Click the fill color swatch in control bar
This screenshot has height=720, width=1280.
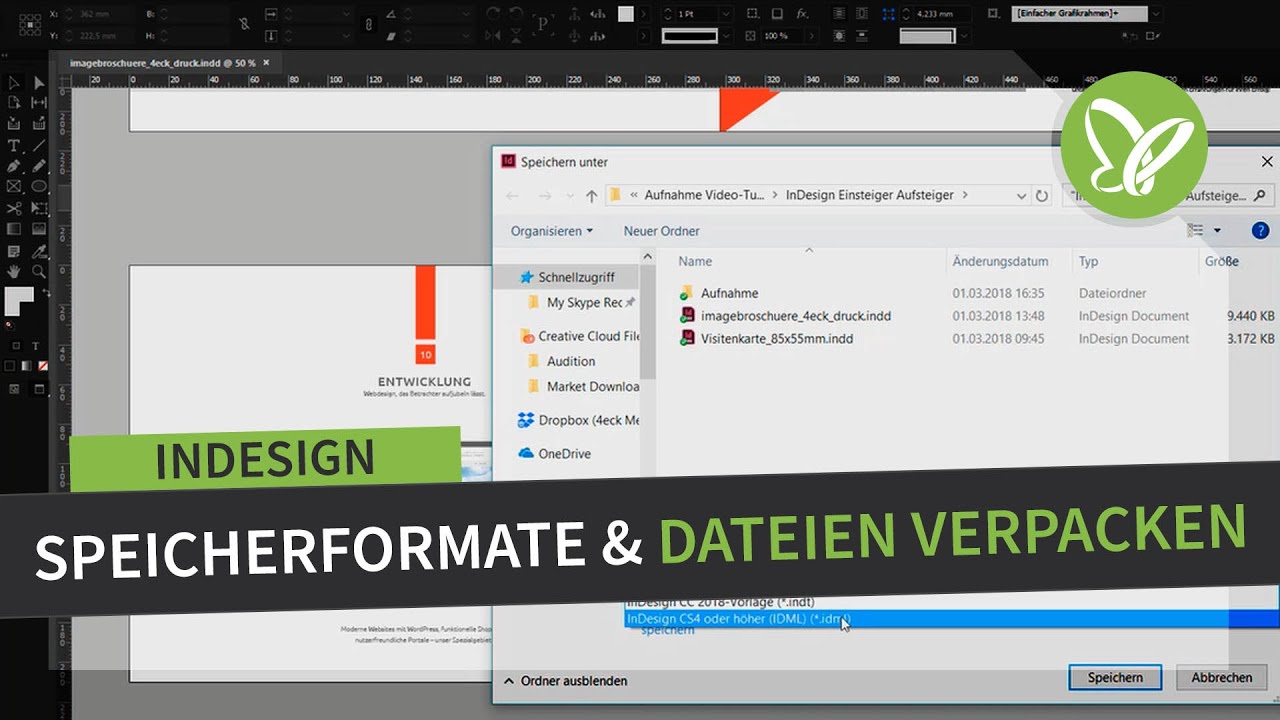tap(626, 14)
